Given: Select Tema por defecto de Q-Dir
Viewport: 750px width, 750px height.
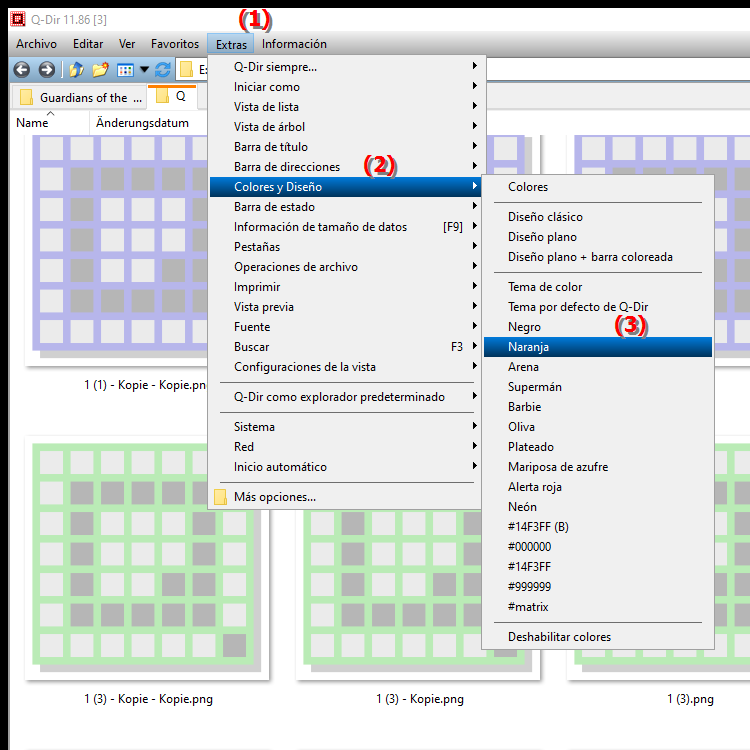Looking at the screenshot, I should [598, 307].
